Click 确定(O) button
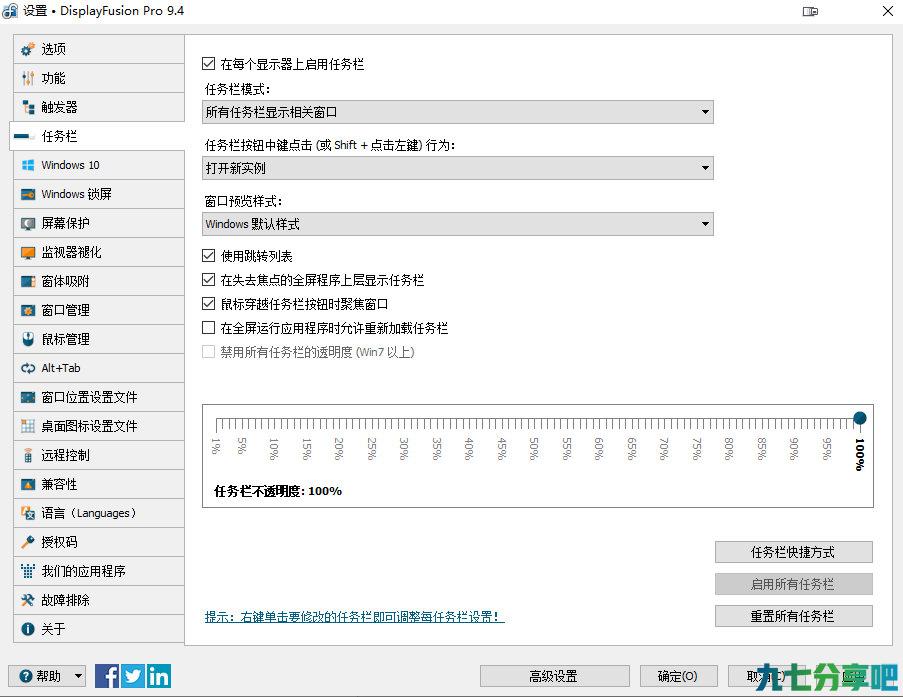The image size is (903, 697). [x=678, y=676]
